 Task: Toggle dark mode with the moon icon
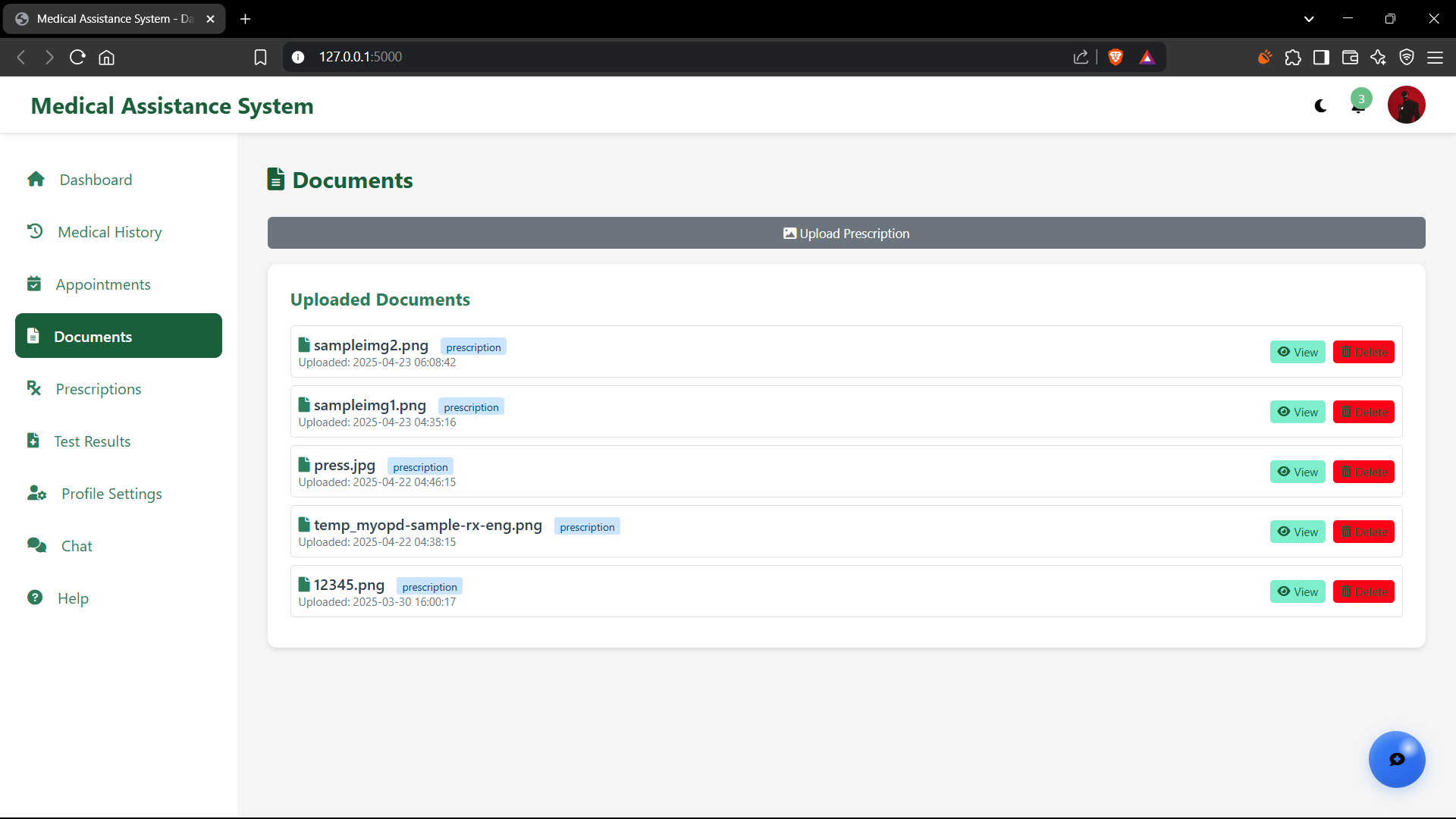pos(1320,106)
